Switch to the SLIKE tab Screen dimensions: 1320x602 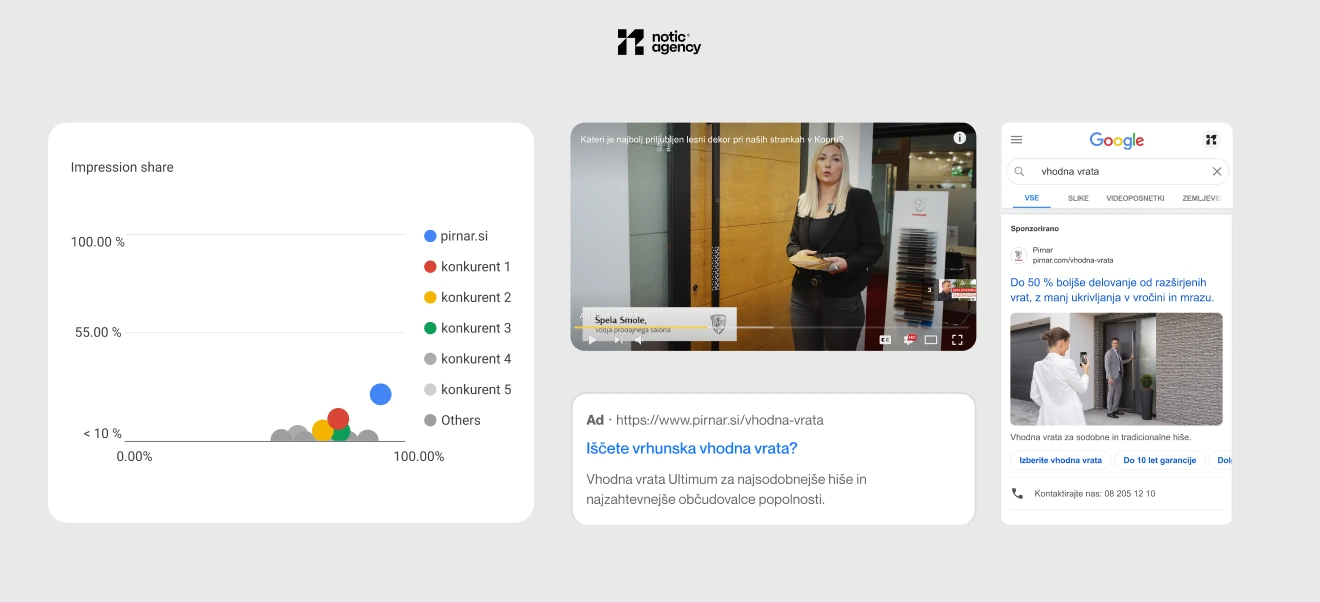pyautogui.click(x=1078, y=198)
